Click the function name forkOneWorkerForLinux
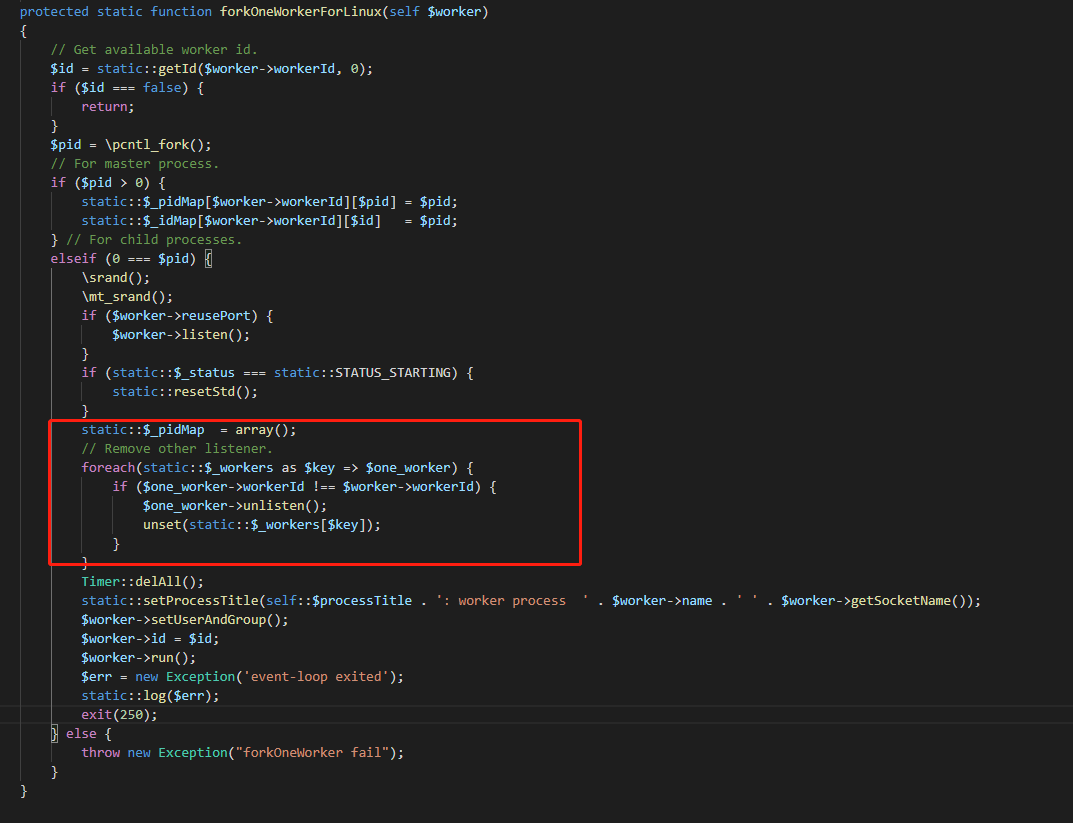 pos(300,12)
